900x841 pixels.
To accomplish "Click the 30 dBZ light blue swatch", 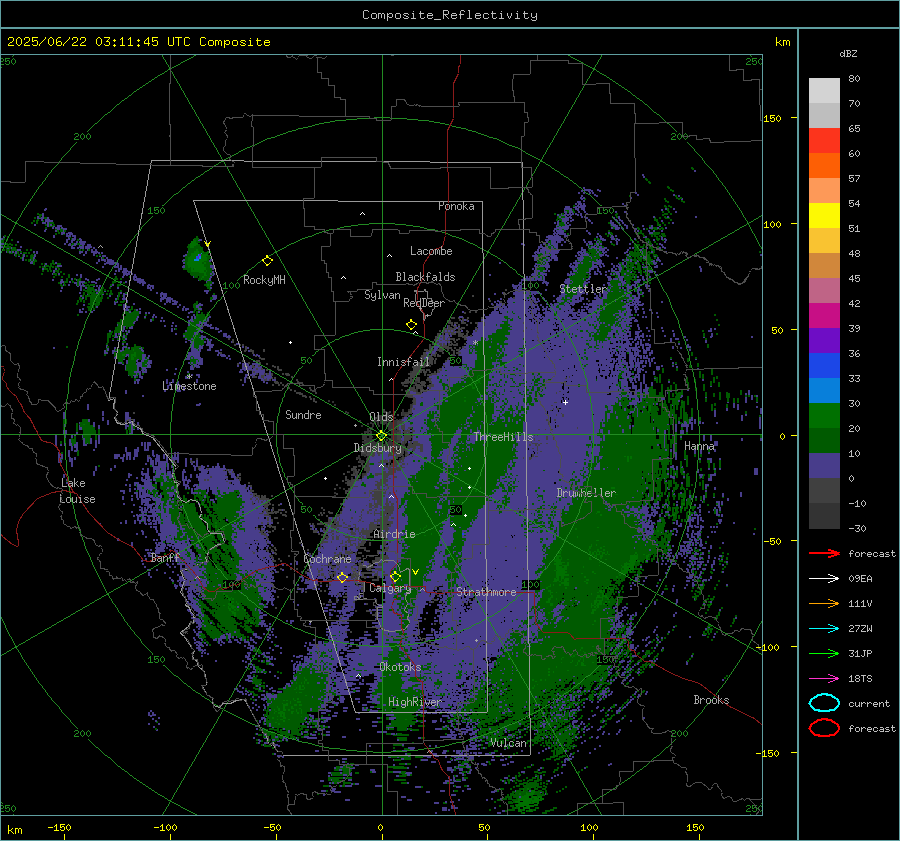I will click(824, 390).
